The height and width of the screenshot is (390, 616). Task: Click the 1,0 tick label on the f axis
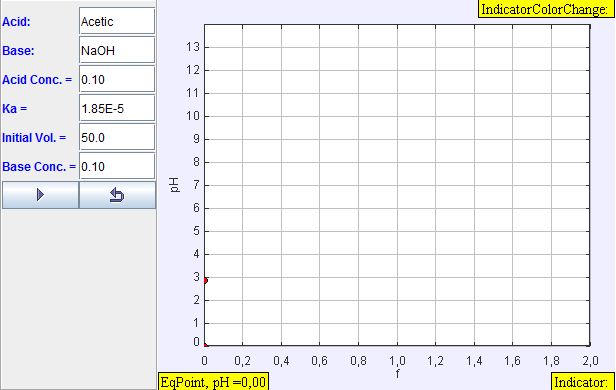click(x=397, y=360)
